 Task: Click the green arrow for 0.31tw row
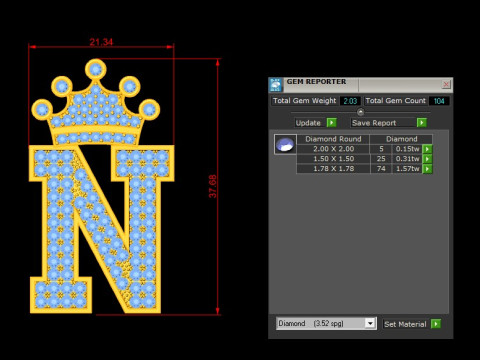tap(427, 159)
